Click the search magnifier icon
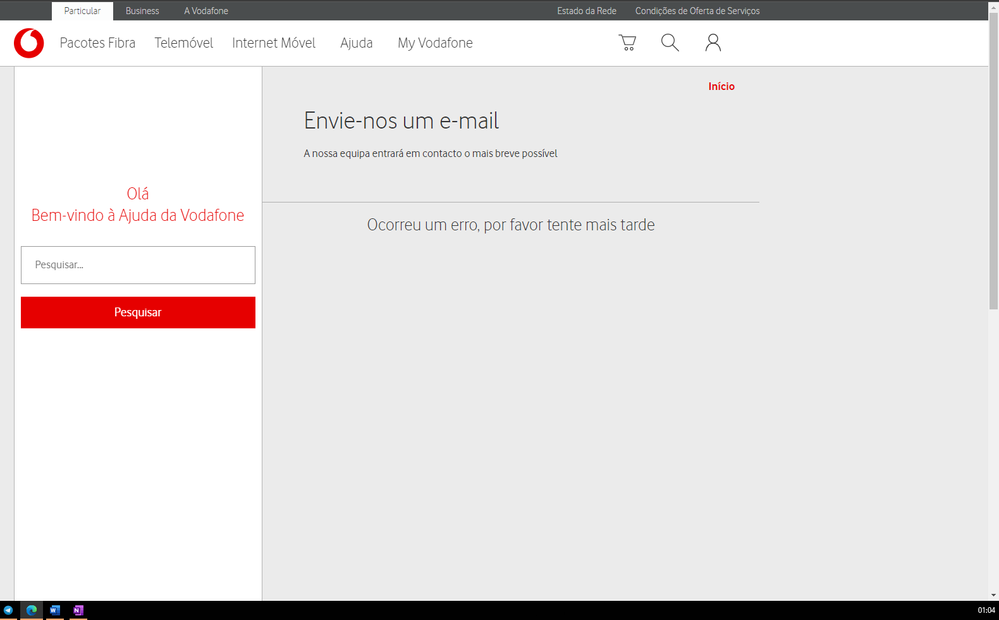999x620 pixels. [x=670, y=43]
